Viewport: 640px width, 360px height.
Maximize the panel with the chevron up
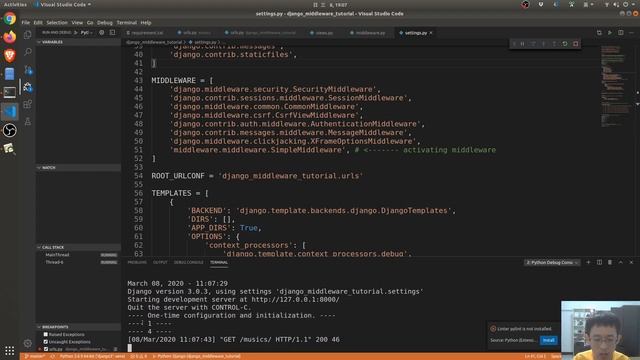620,262
